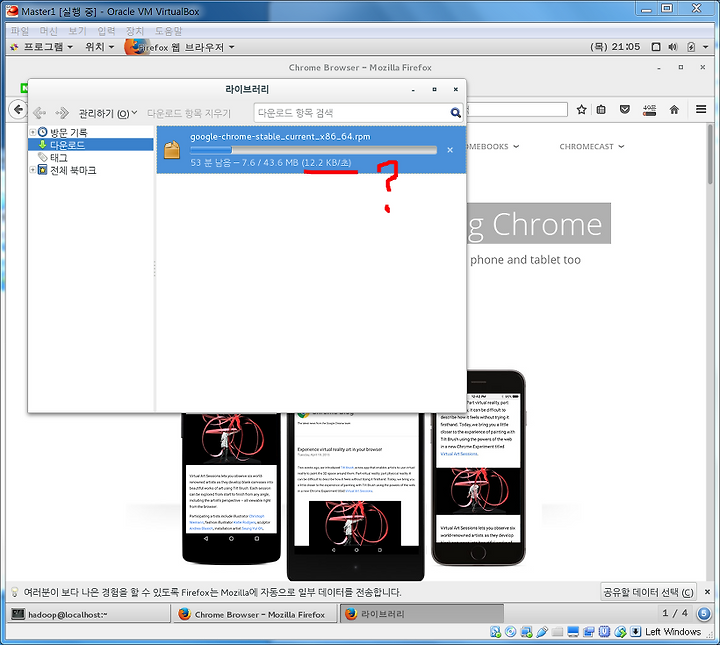Open the 위치 places menu
This screenshot has height=645, width=720.
point(99,47)
